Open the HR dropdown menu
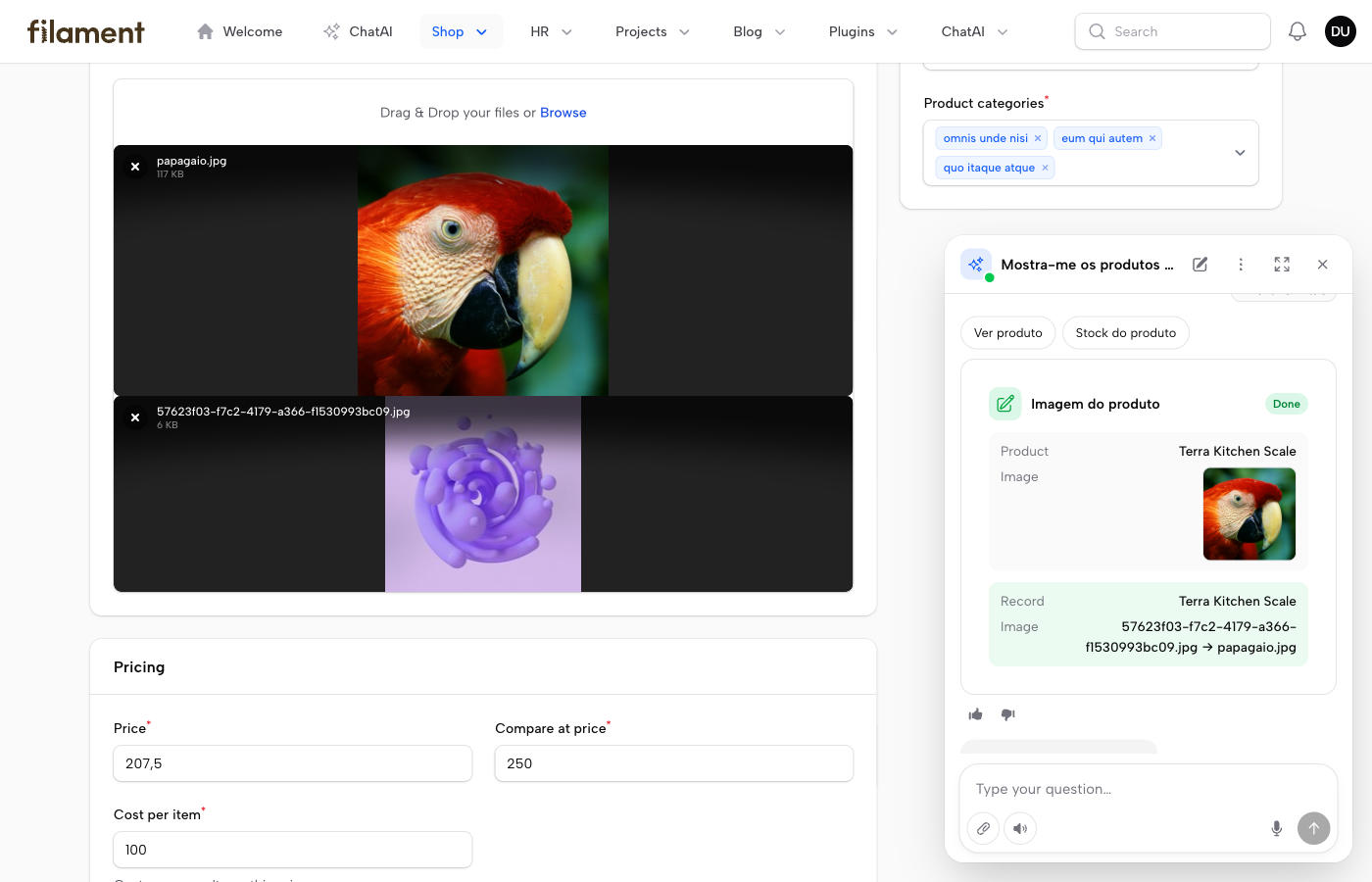 coord(552,31)
